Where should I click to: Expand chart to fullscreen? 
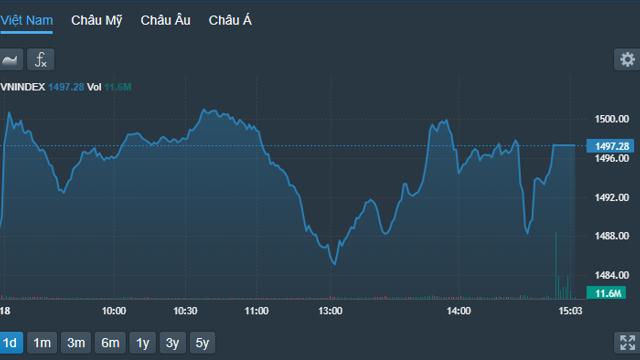tap(627, 342)
